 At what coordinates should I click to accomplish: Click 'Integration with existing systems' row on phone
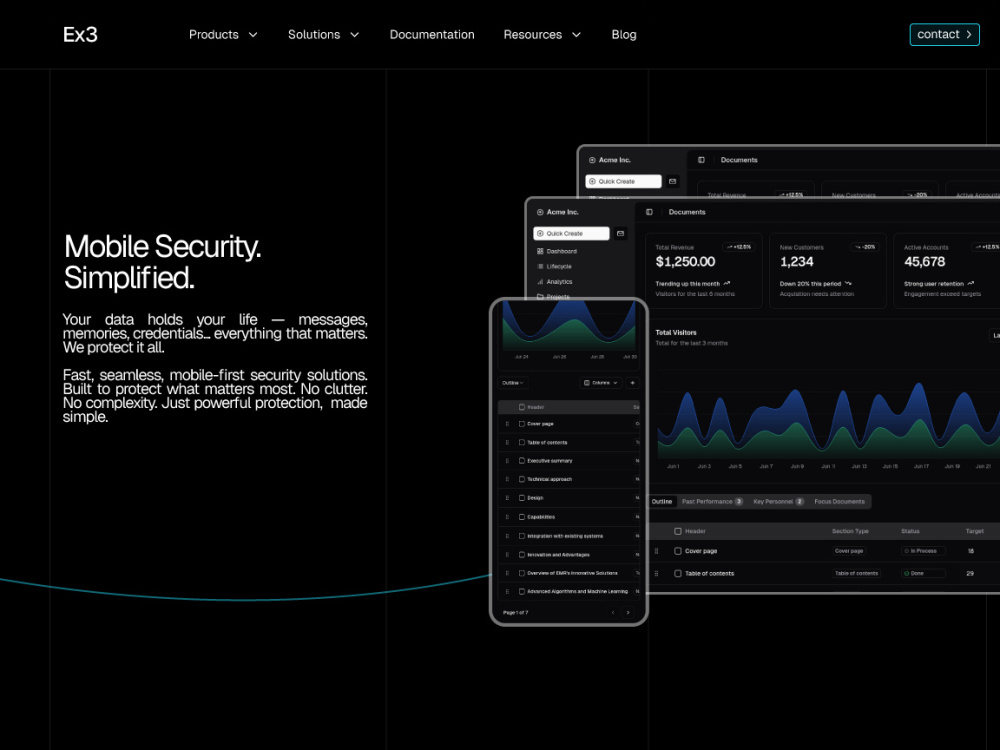569,536
